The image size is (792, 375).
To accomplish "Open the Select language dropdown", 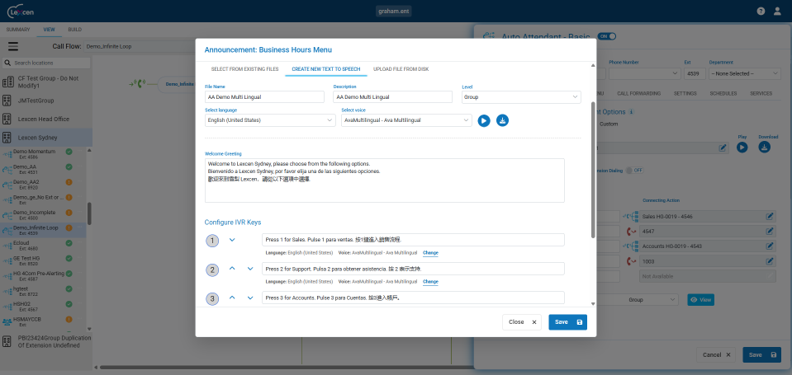I will coord(270,120).
